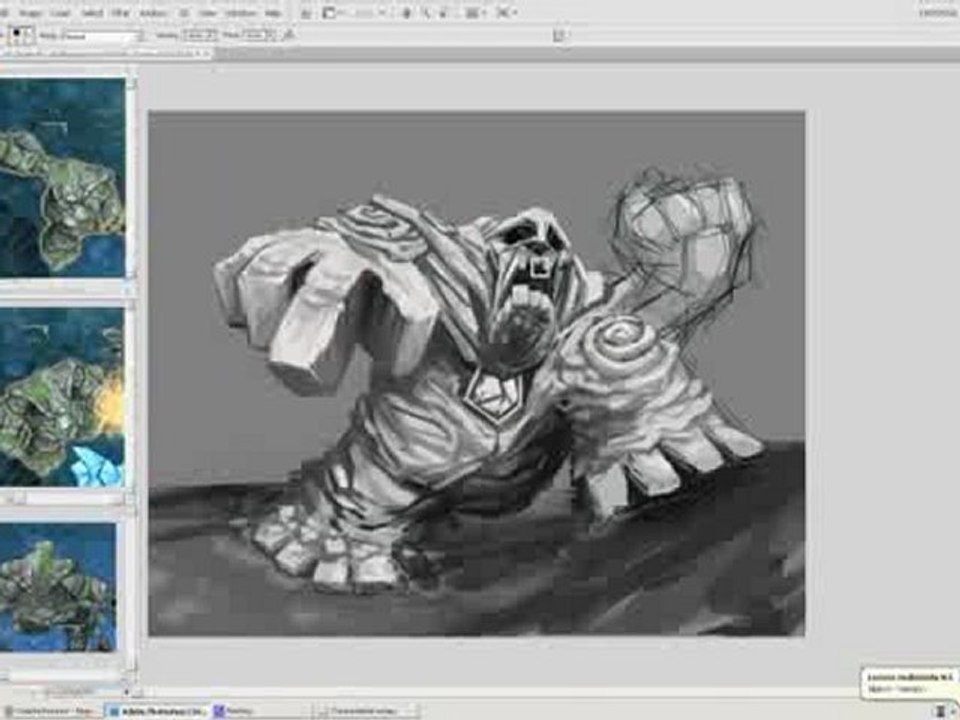The height and width of the screenshot is (720, 960).
Task: Open the View menu
Action: (x=208, y=13)
